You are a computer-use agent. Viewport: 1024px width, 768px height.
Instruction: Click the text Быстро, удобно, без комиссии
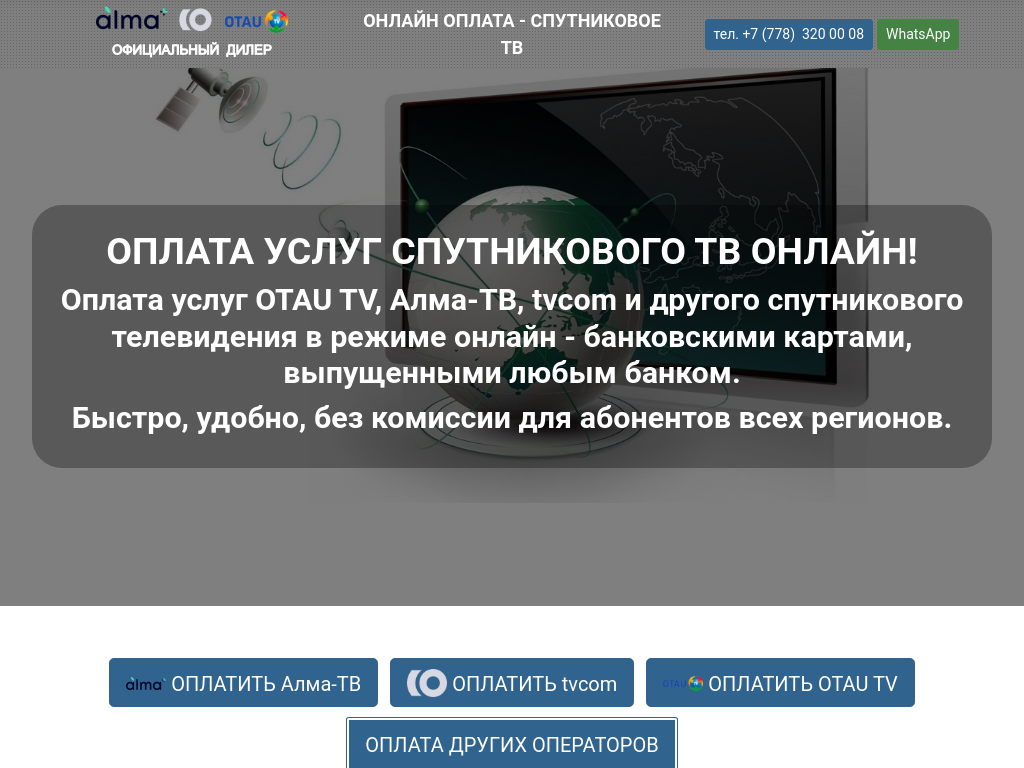(291, 418)
